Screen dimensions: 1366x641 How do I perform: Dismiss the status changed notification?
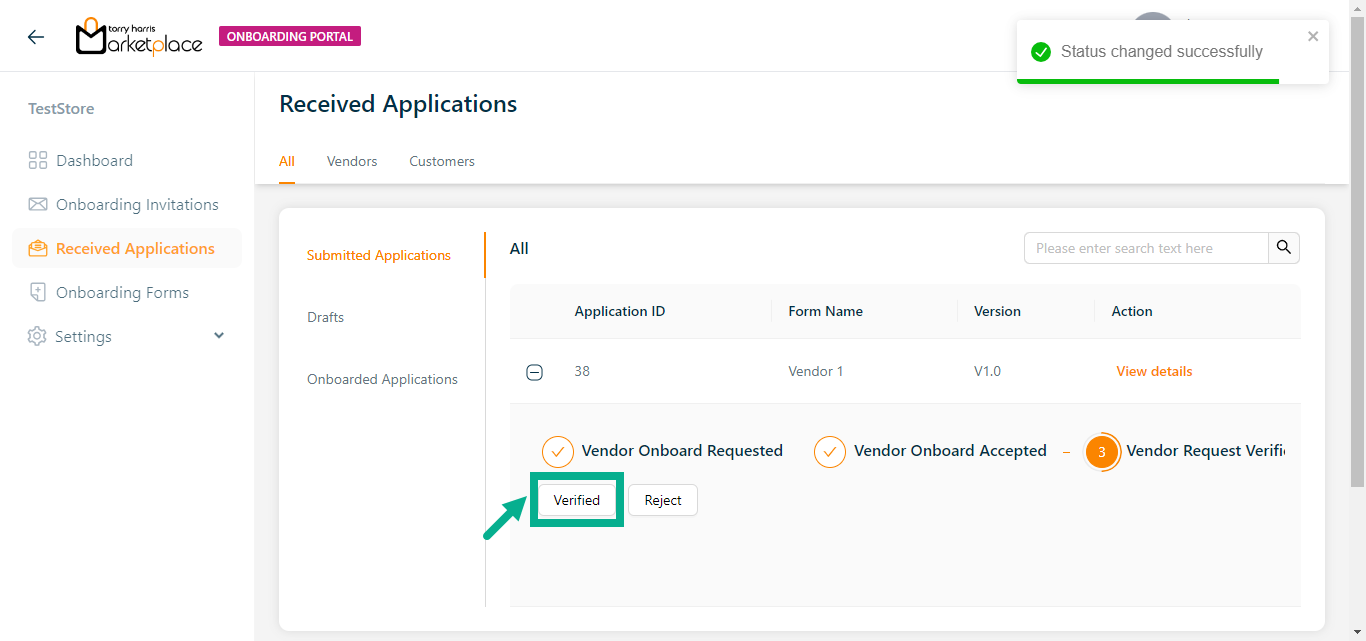coord(1313,37)
